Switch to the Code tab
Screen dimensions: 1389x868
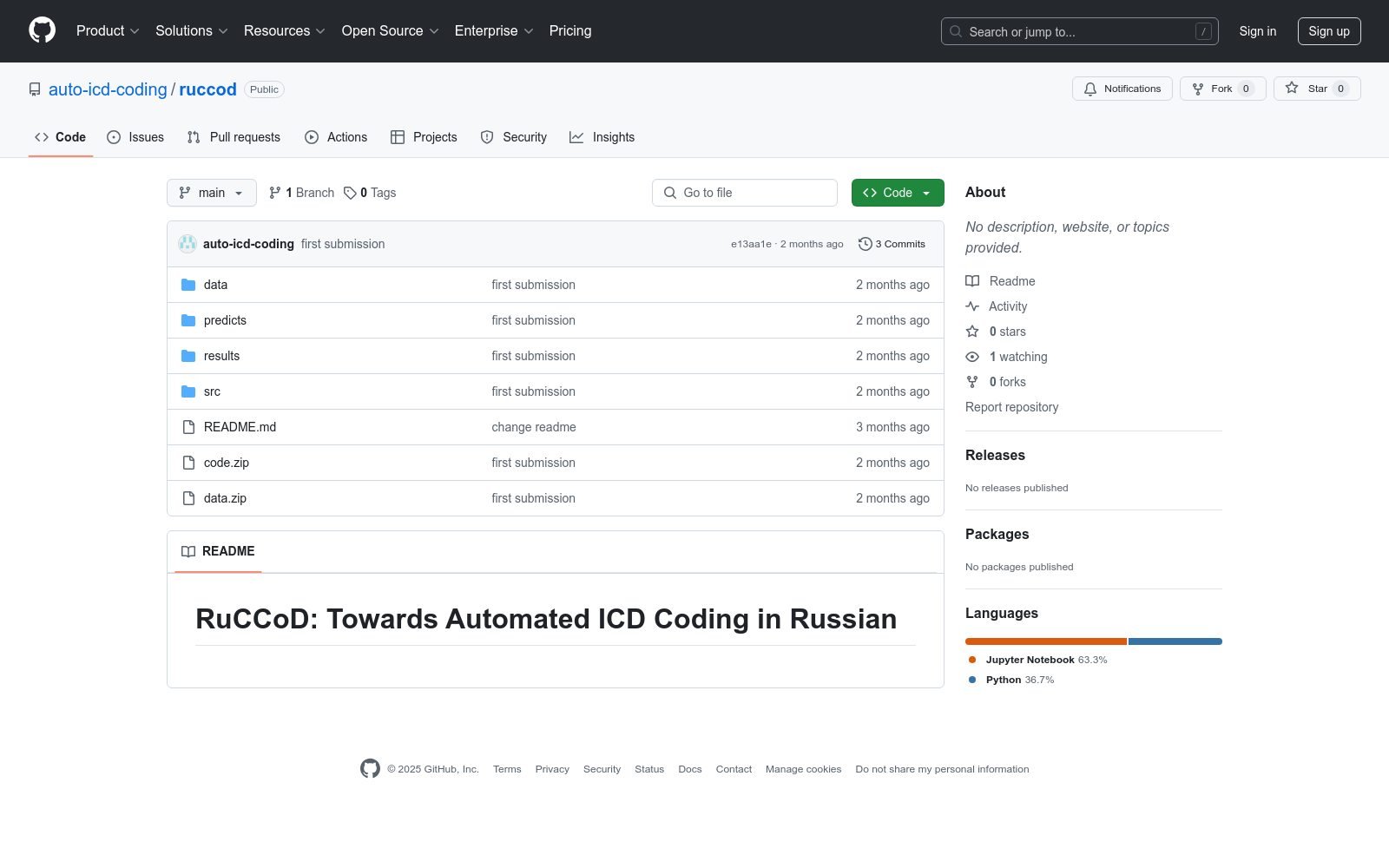tap(61, 137)
